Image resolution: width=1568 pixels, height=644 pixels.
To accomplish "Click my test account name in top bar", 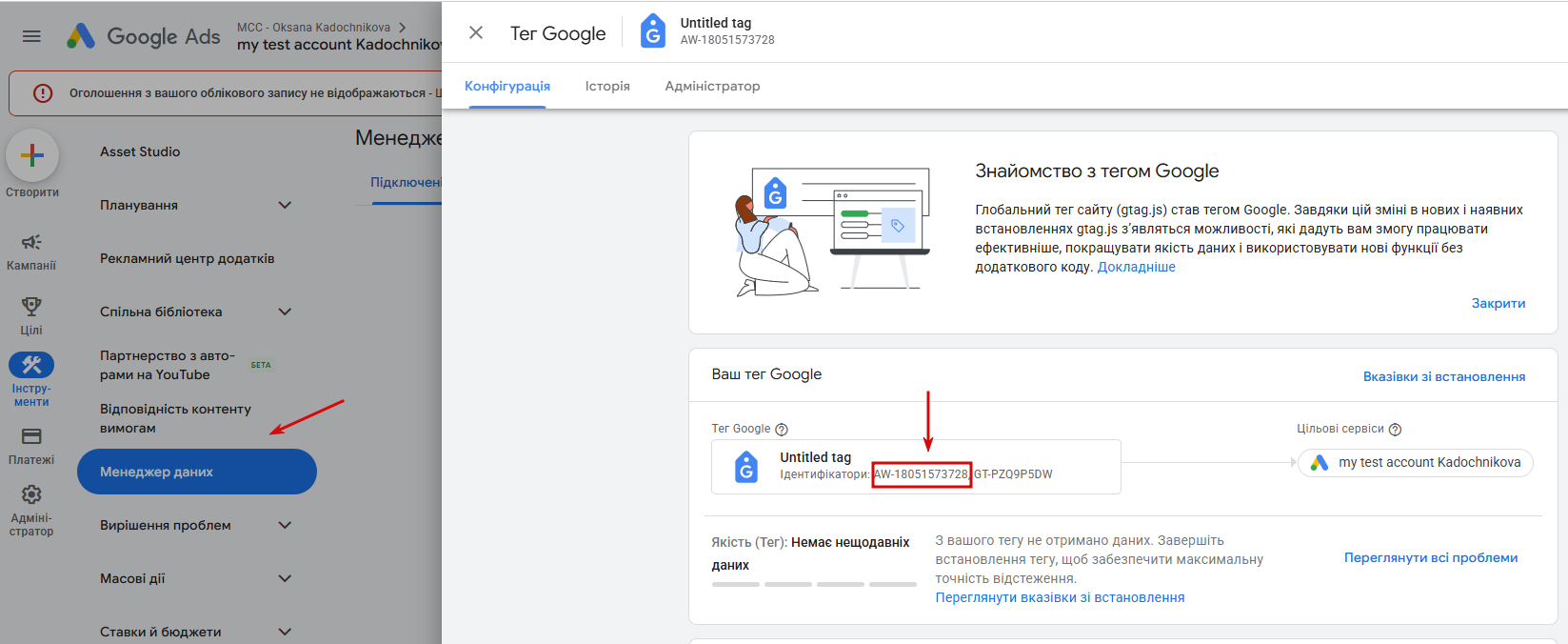I will 339,45.
